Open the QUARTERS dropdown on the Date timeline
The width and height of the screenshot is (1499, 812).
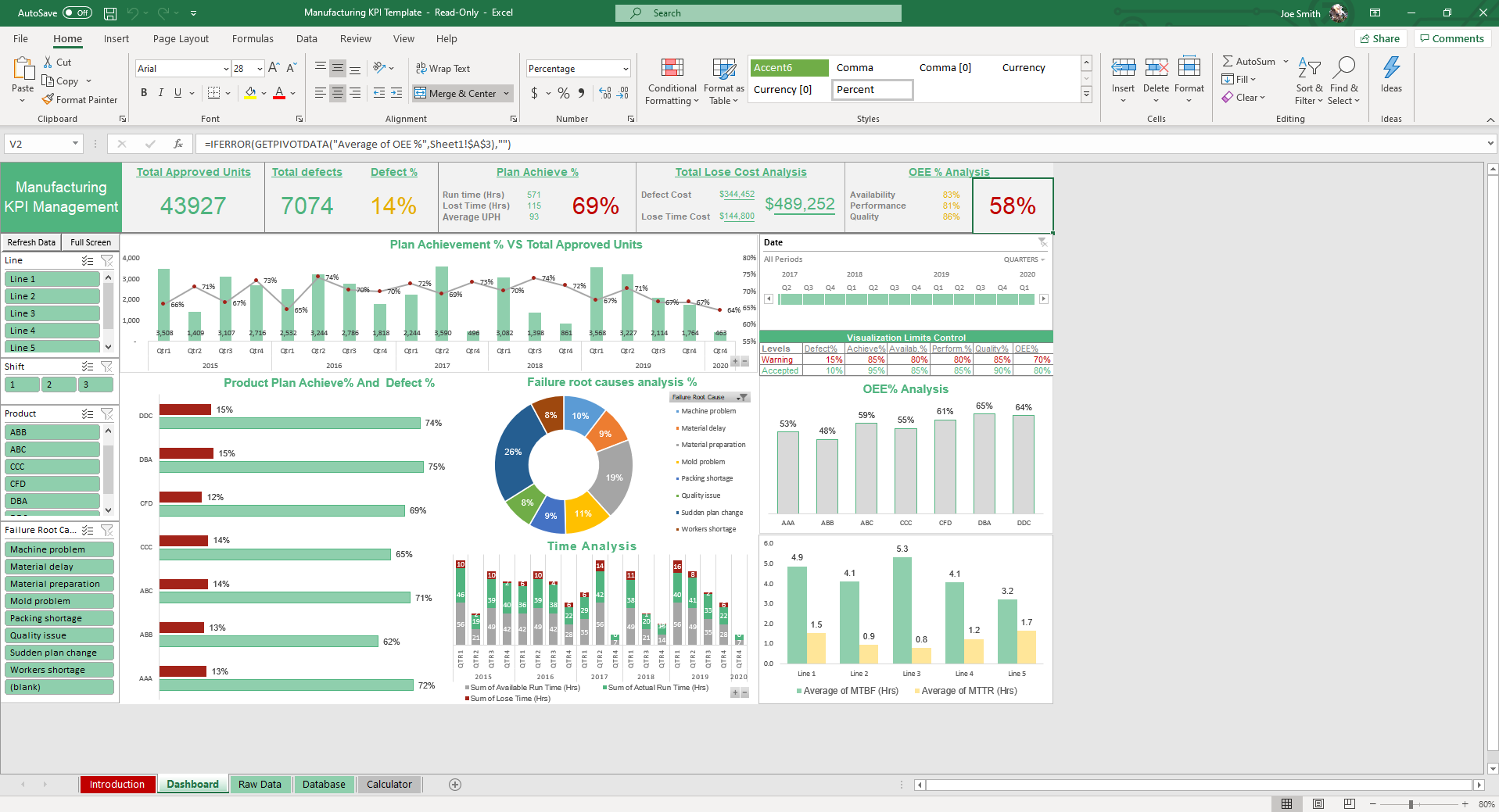pos(1031,259)
